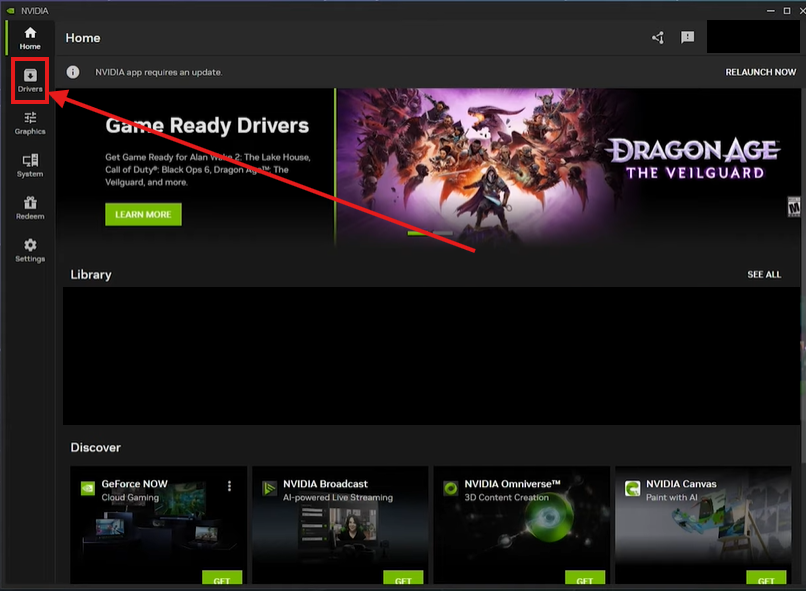Click the LEARN MORE button
806x591 pixels.
143,214
